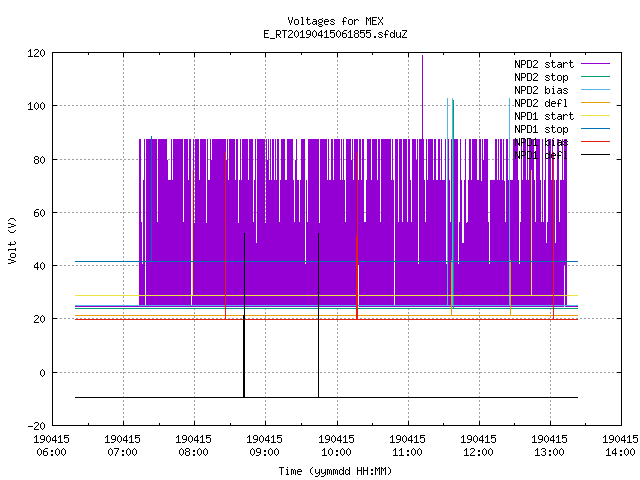The height and width of the screenshot is (480, 640).
Task: Click the yellow NPD1 start spike near 08:00
Action: 192,233
